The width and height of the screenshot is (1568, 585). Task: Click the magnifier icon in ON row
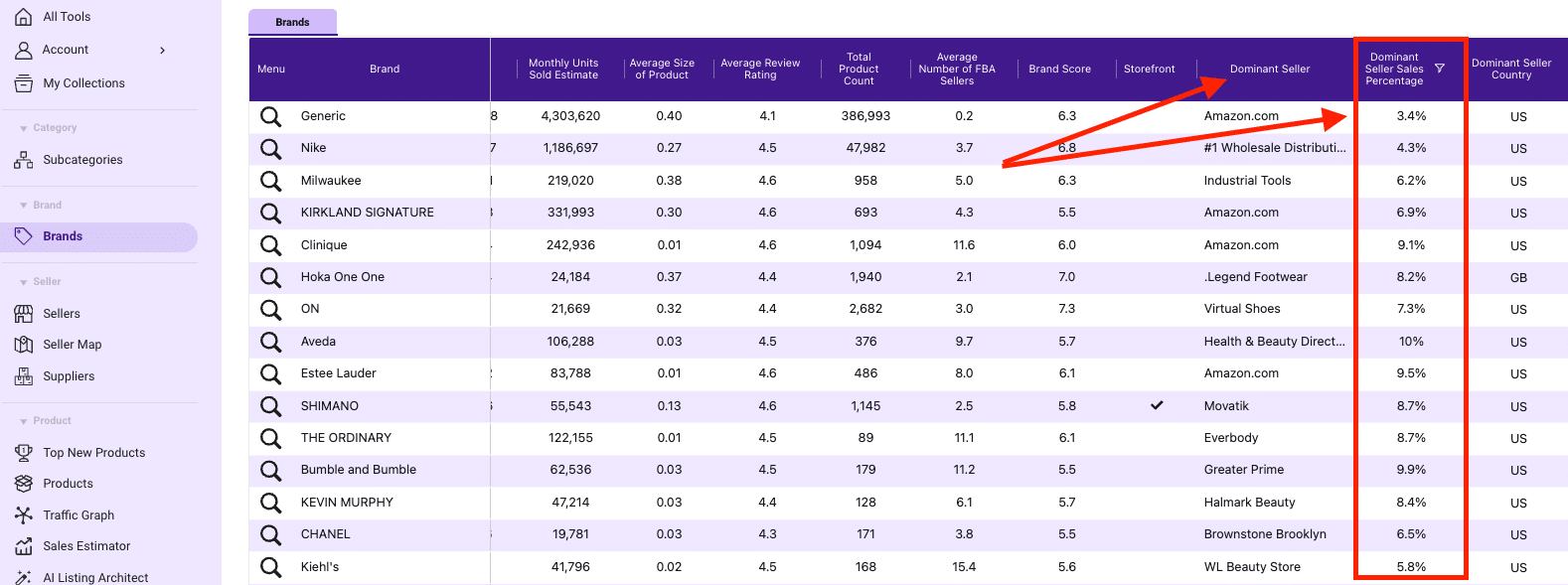(270, 309)
